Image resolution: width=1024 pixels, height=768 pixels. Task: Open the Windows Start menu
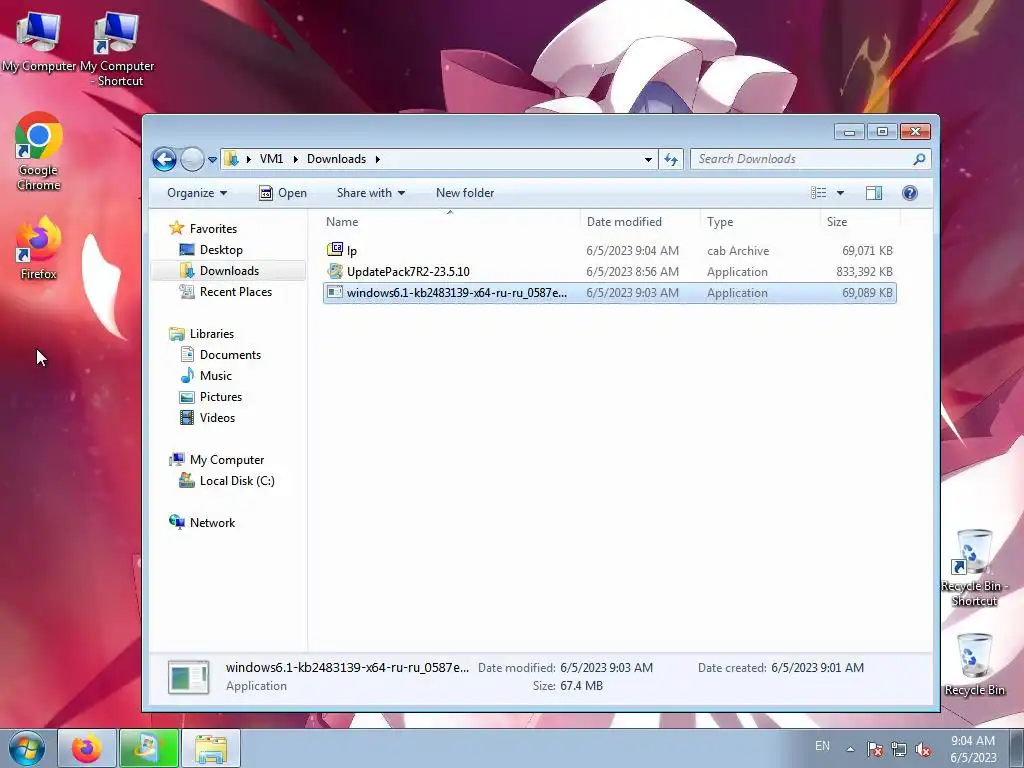tap(27, 748)
